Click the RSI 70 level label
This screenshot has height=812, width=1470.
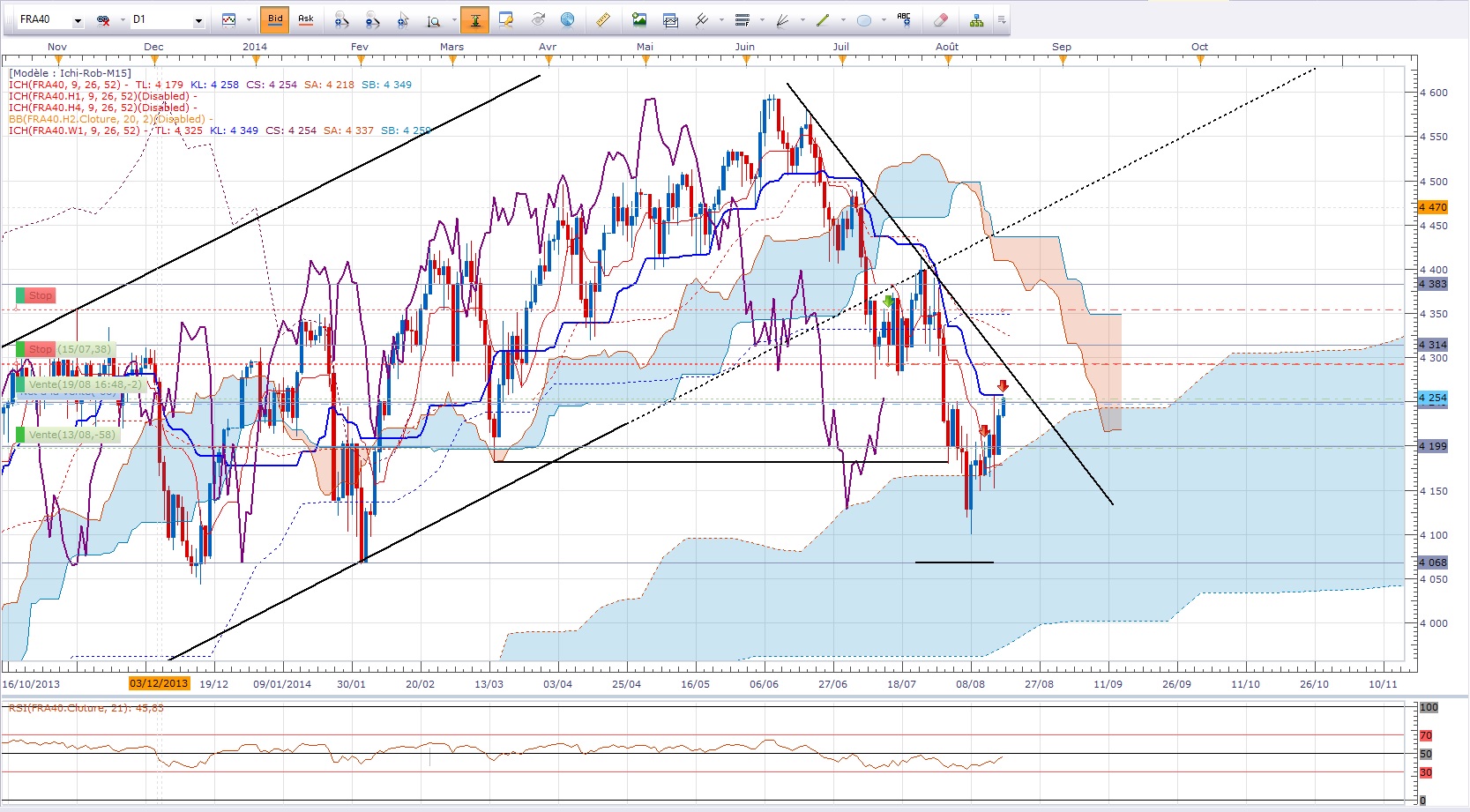click(1426, 735)
